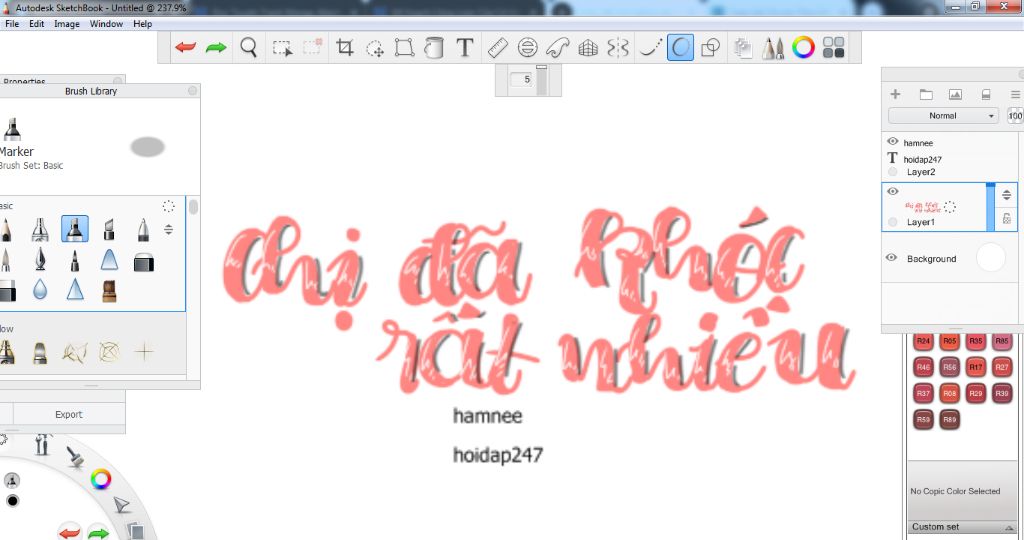Screen dimensions: 1024x540
Task: Select the crosshair Glow brush
Action: click(144, 351)
